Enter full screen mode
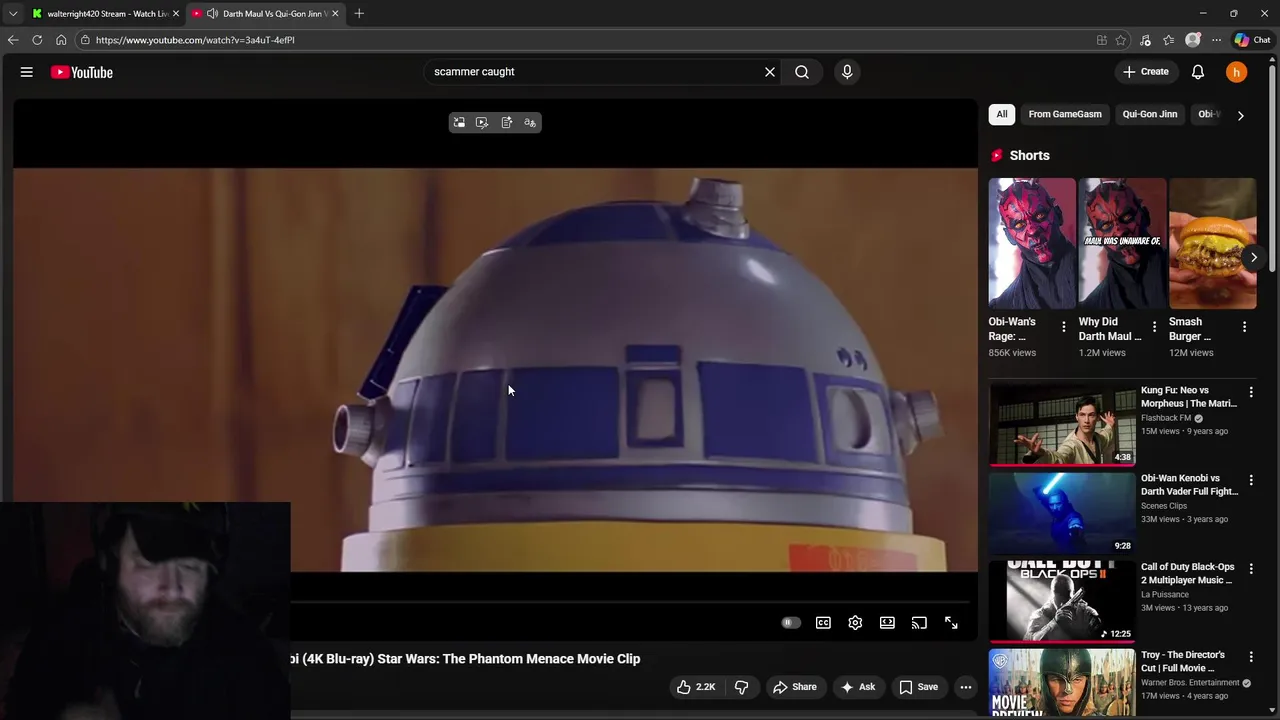This screenshot has height=720, width=1280. click(951, 623)
